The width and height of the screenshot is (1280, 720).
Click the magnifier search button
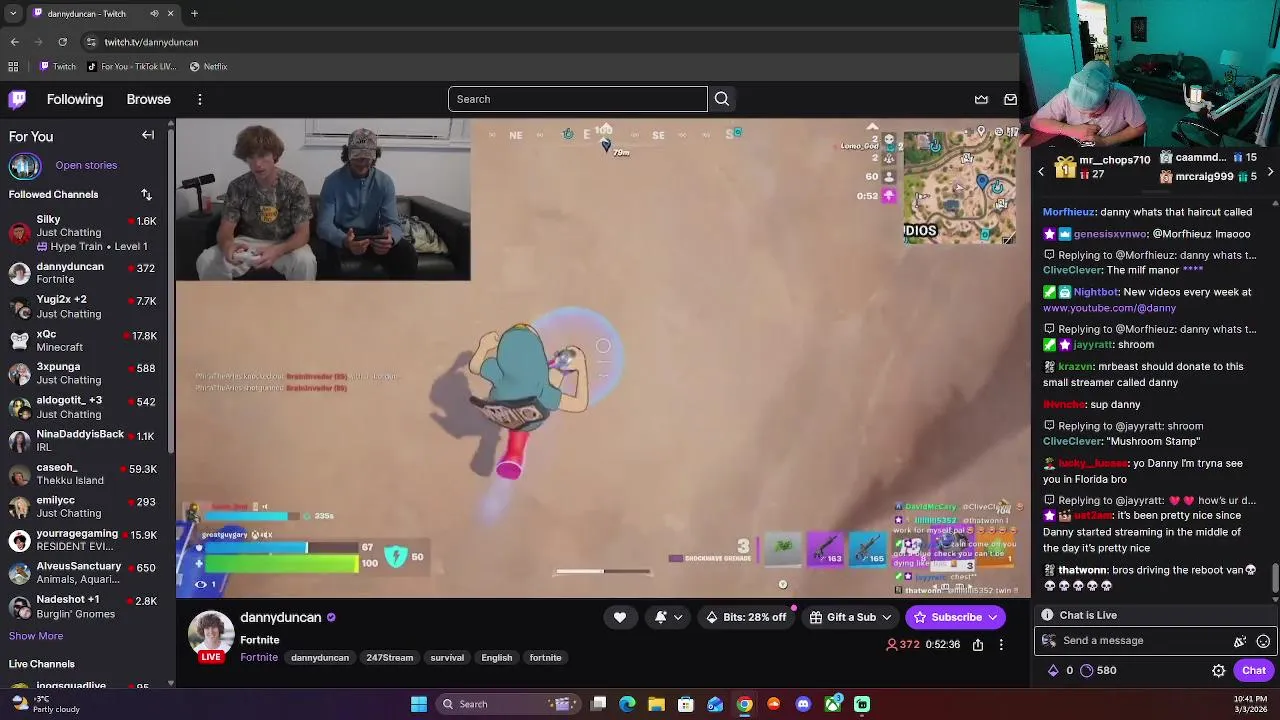722,99
